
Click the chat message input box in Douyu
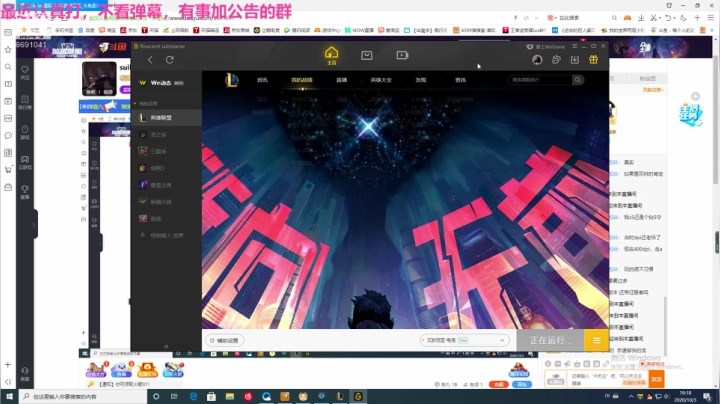click(x=608, y=379)
